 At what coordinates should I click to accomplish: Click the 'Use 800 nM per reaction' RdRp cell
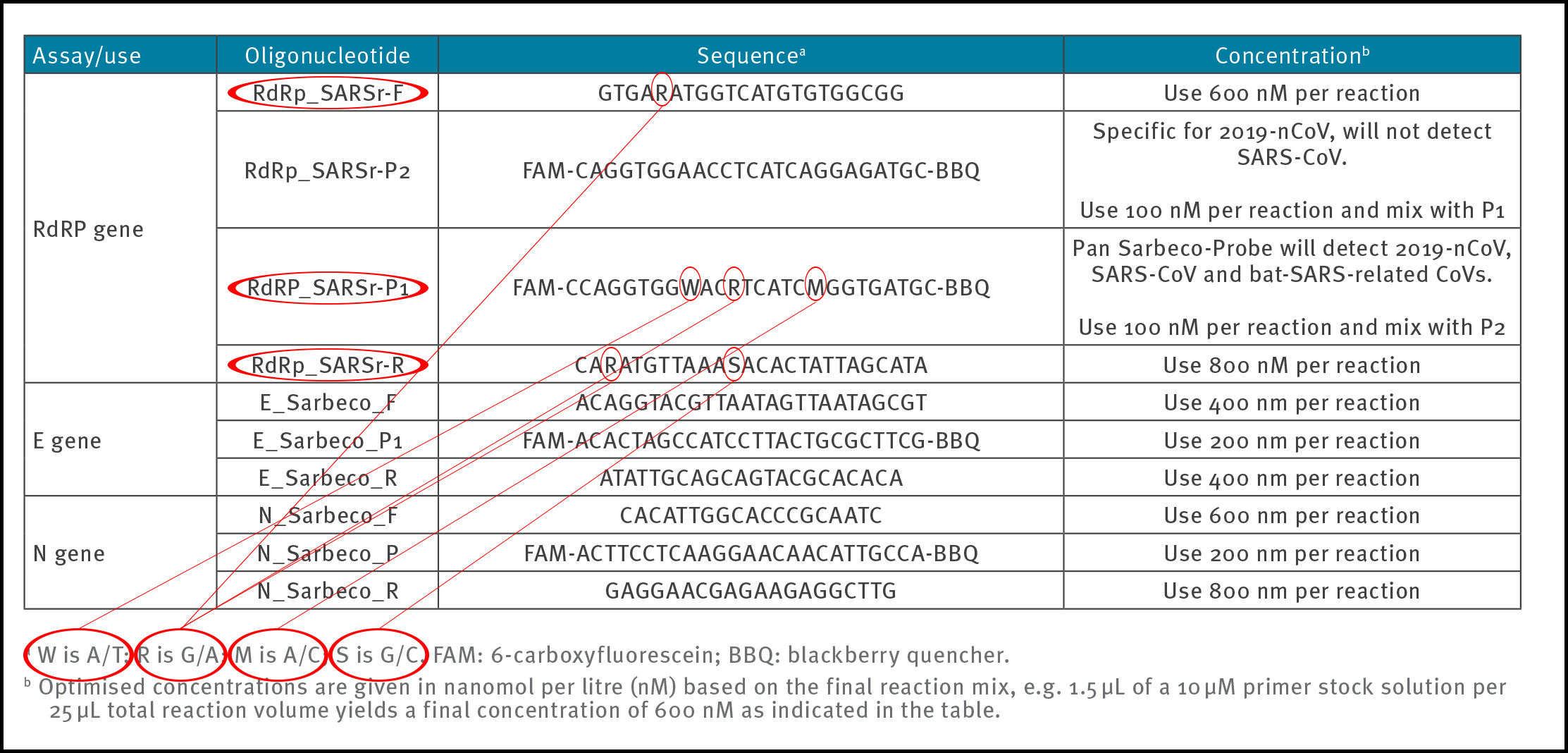pos(1292,365)
